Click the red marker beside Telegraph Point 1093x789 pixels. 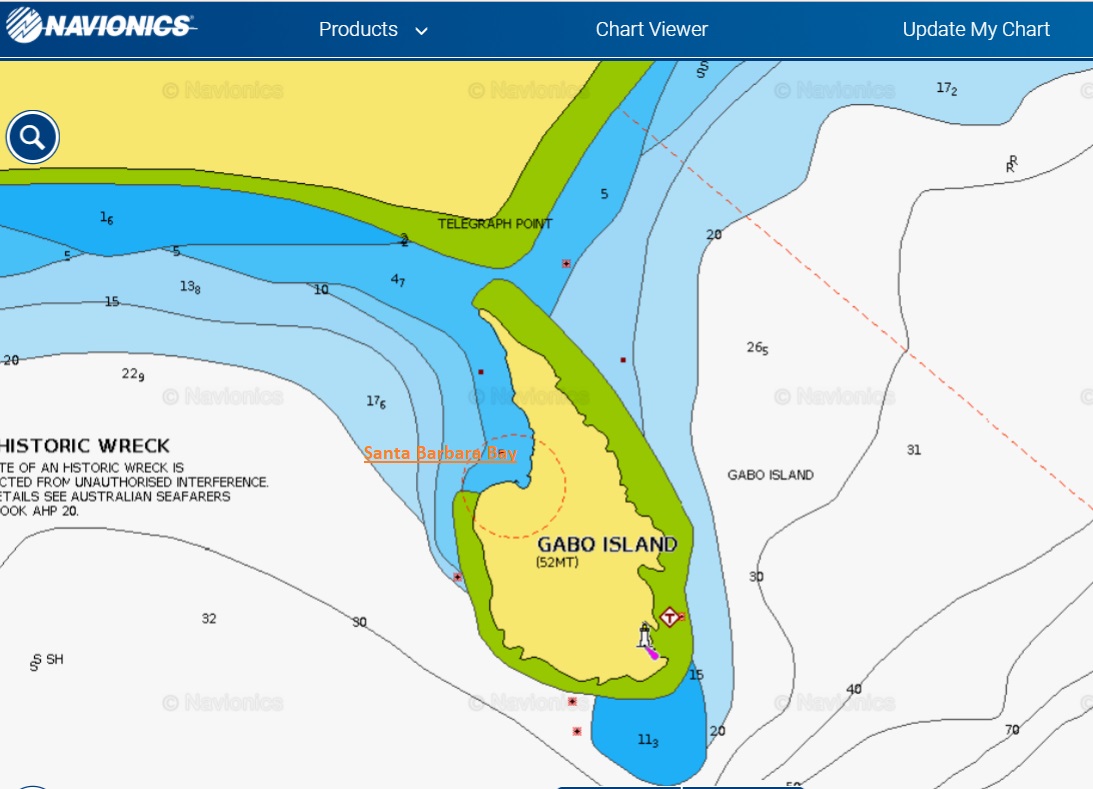click(x=566, y=264)
